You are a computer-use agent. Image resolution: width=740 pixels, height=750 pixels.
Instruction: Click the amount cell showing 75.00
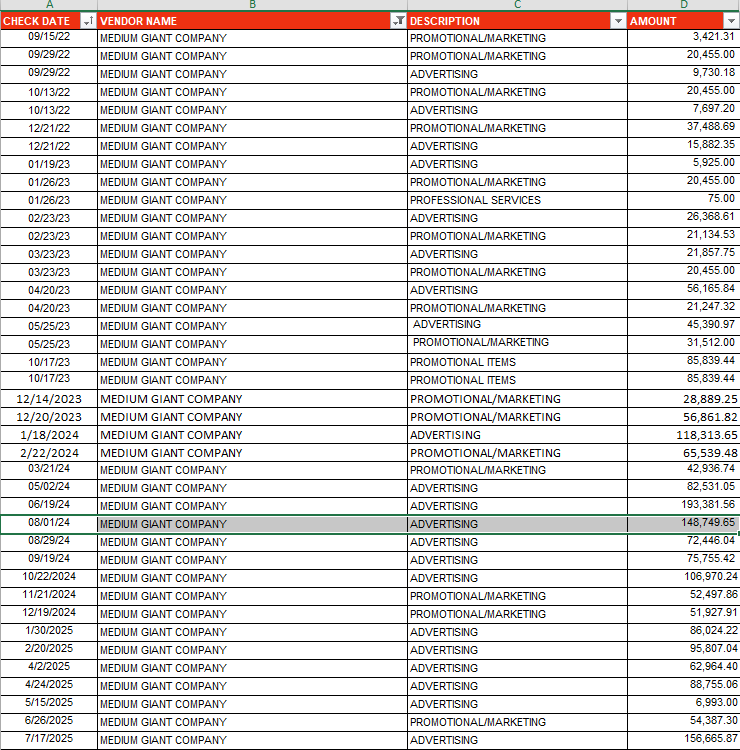(684, 200)
